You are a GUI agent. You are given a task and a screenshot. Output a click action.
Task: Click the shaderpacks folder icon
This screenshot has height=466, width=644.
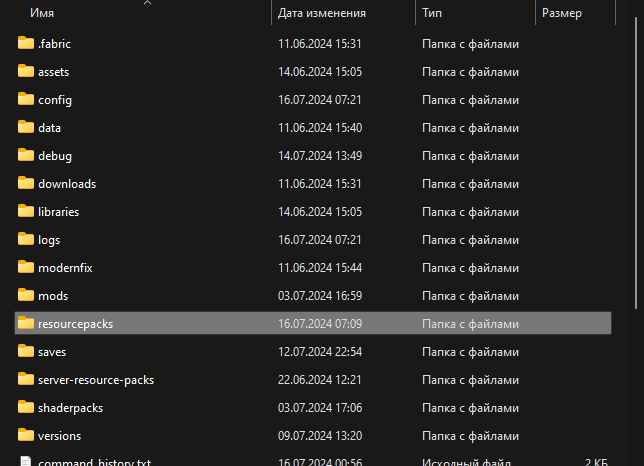click(26, 408)
